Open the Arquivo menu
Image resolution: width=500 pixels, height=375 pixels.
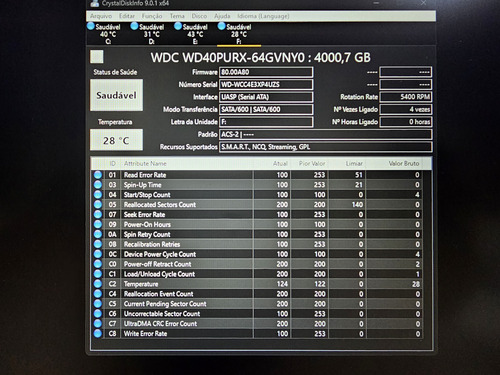[101, 16]
